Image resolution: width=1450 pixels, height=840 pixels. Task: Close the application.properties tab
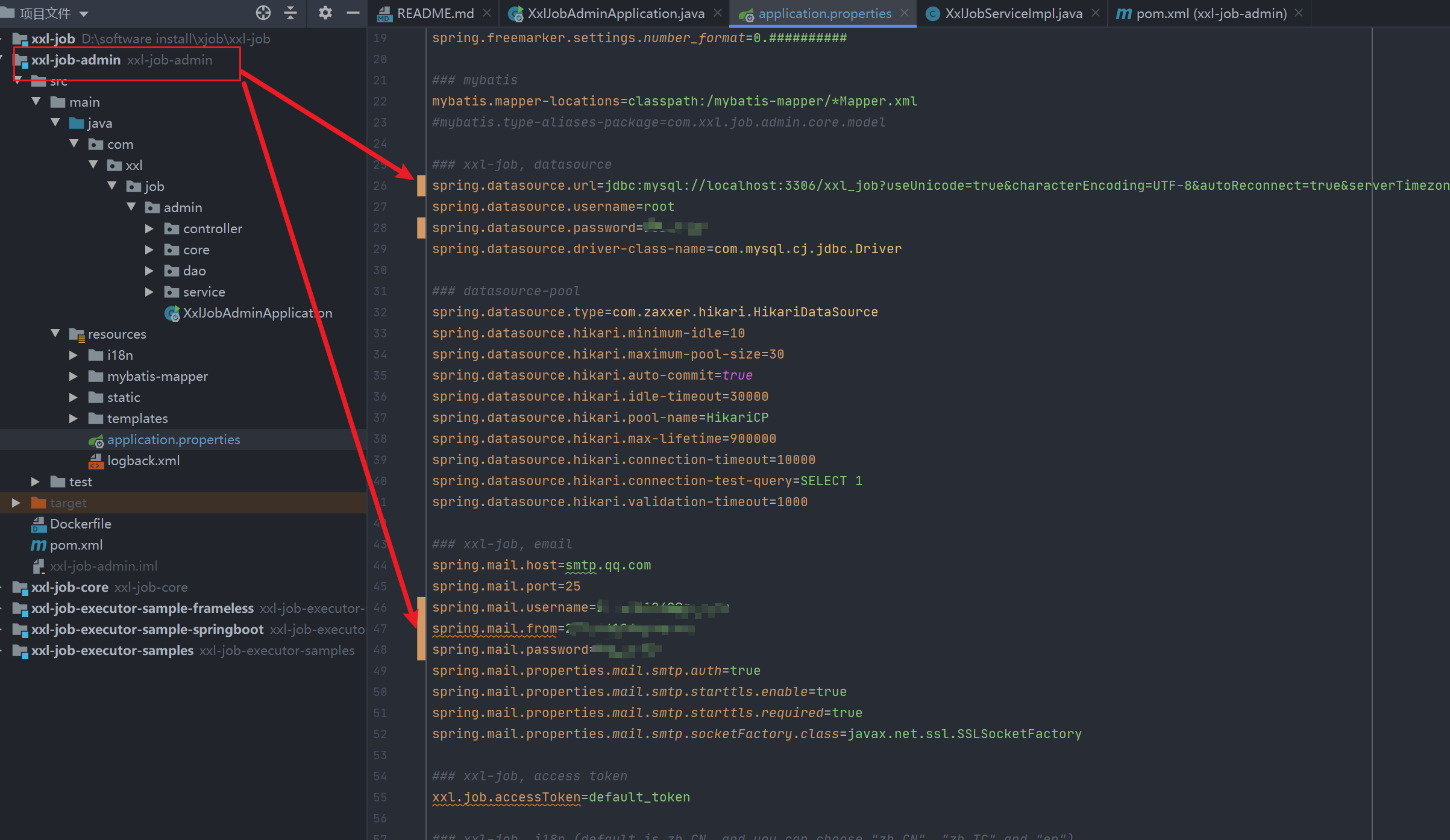click(x=905, y=13)
